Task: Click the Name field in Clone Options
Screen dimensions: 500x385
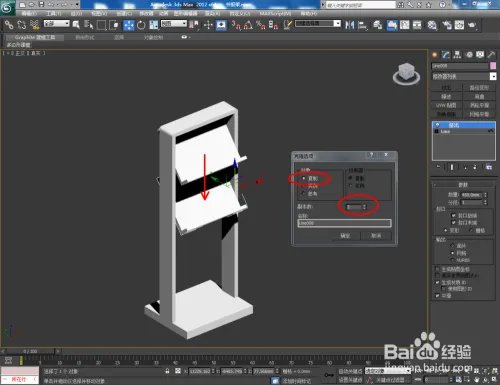Action: point(344,223)
